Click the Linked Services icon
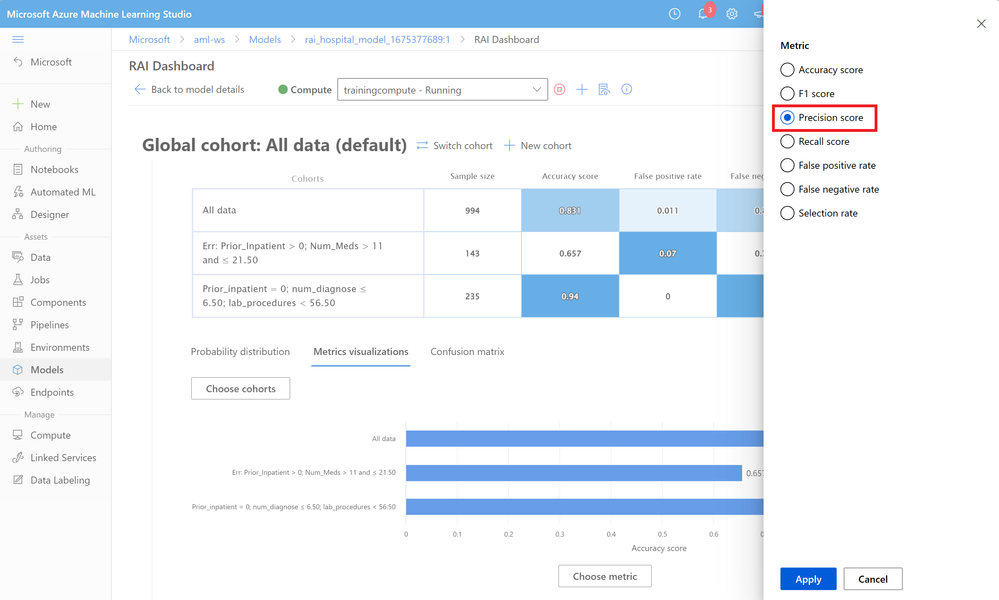999x600 pixels. pyautogui.click(x=18, y=457)
